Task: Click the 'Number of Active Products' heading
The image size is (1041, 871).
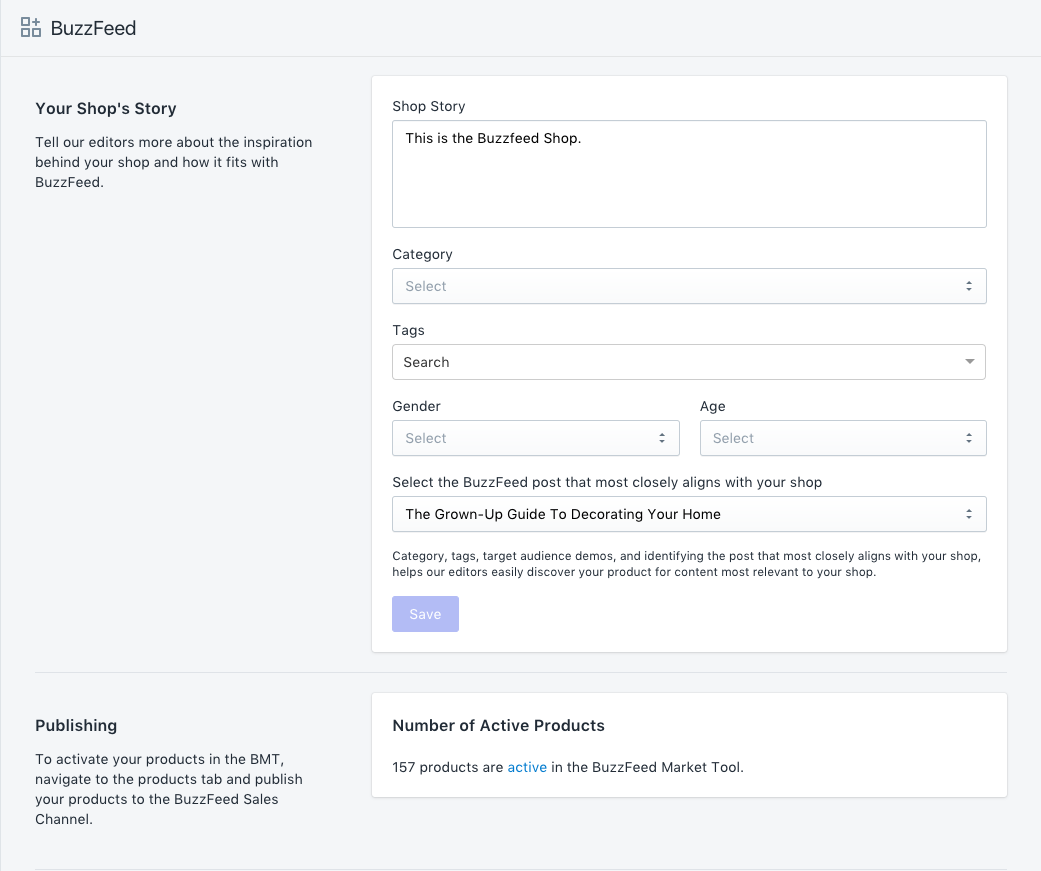Action: [x=499, y=726]
